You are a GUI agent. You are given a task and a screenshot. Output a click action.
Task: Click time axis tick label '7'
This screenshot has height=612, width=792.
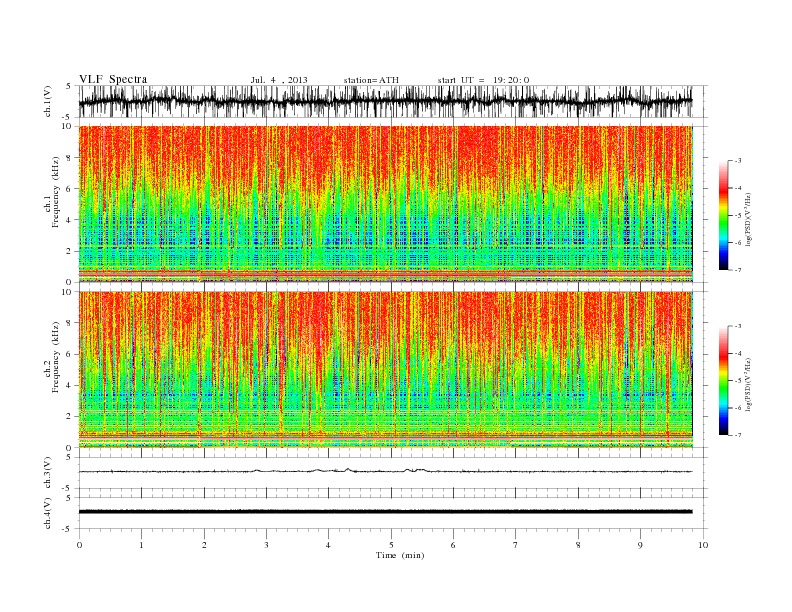click(x=516, y=545)
